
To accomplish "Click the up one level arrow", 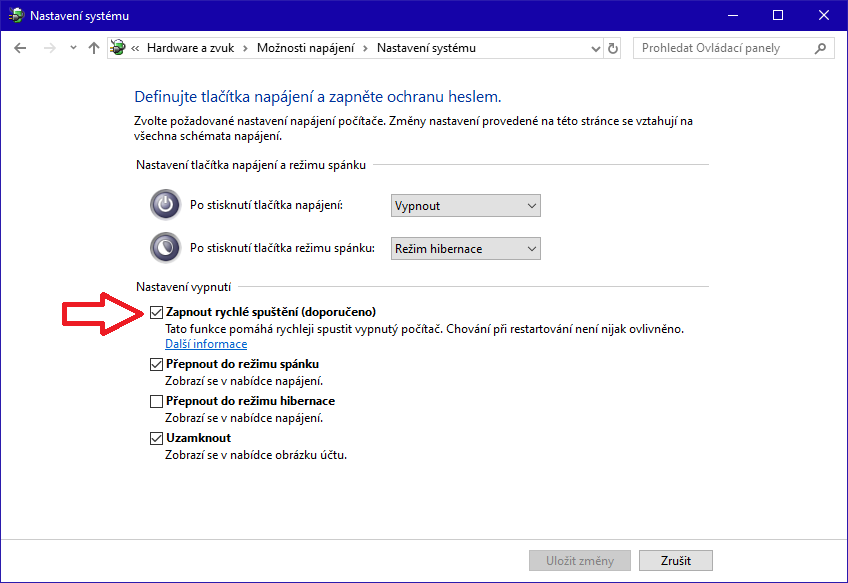I will (x=94, y=48).
